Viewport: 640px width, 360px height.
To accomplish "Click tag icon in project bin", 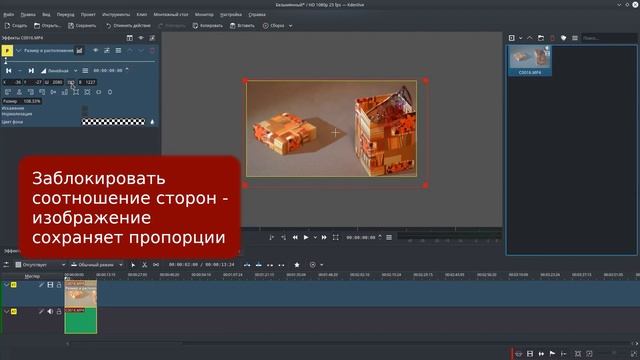I will [x=564, y=38].
